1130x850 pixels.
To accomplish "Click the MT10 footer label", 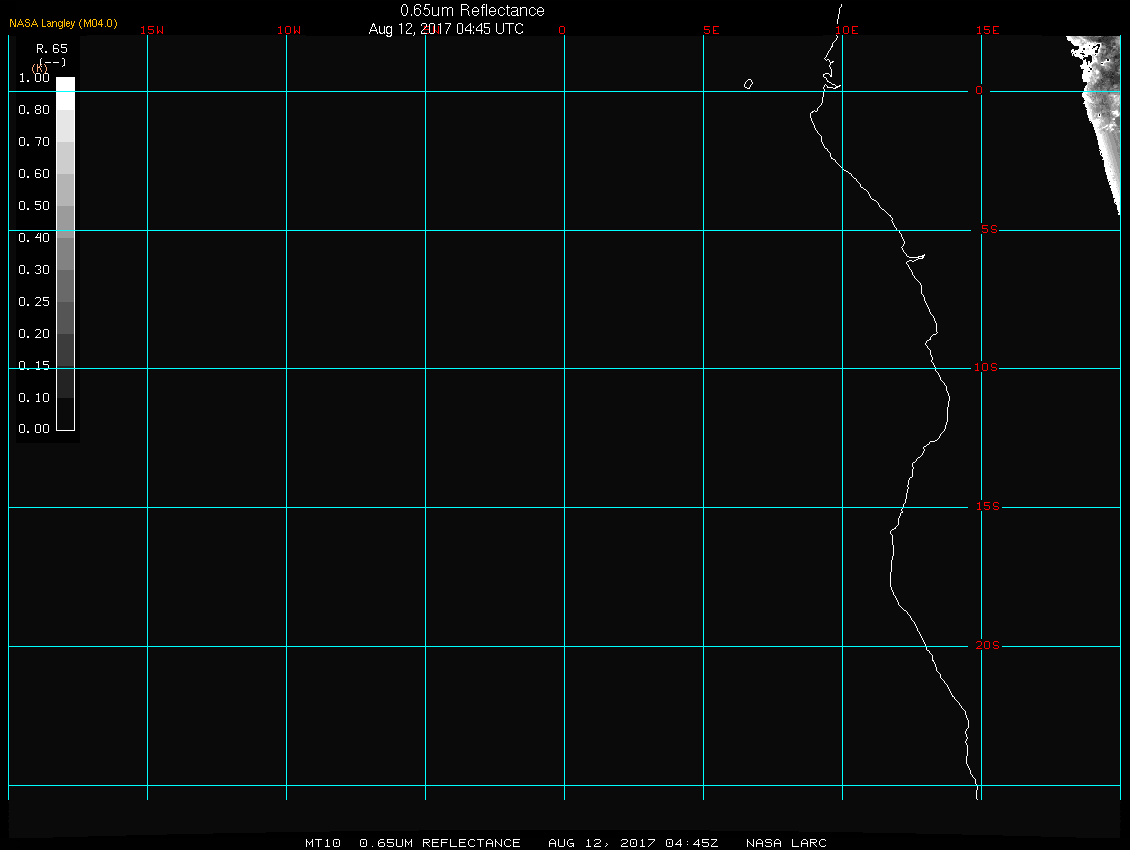I will [x=322, y=843].
